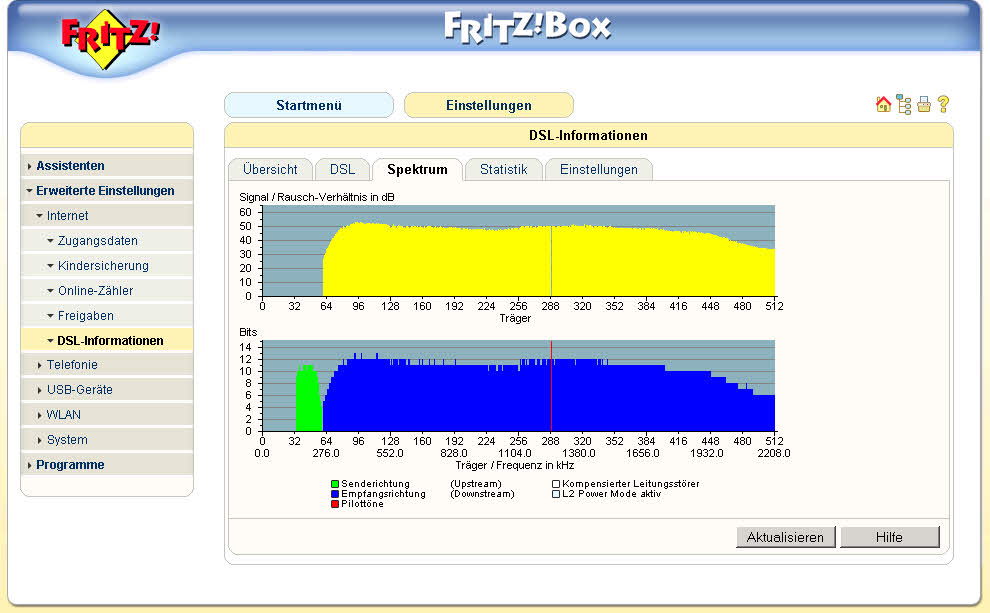Click the home icon in the top right
Image resolution: width=990 pixels, height=613 pixels.
(883, 104)
